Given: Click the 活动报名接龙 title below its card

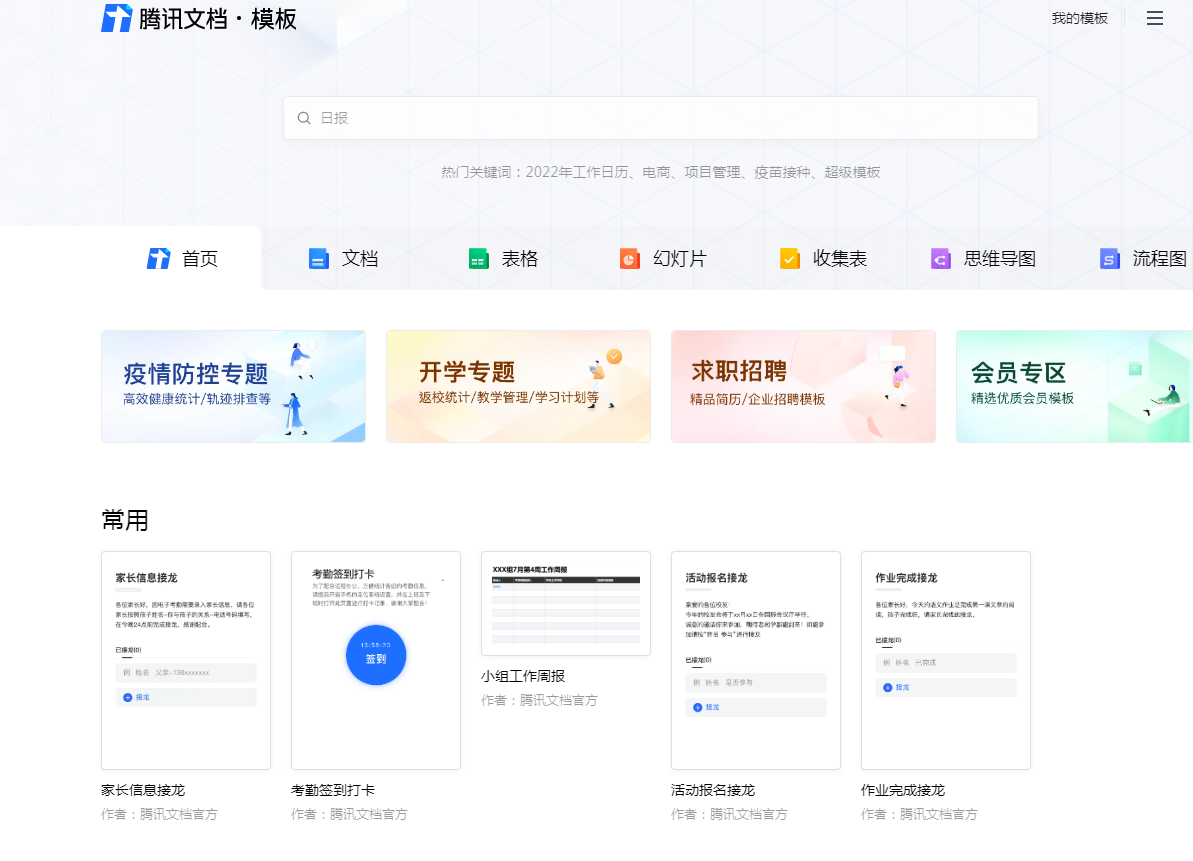Looking at the screenshot, I should (713, 790).
